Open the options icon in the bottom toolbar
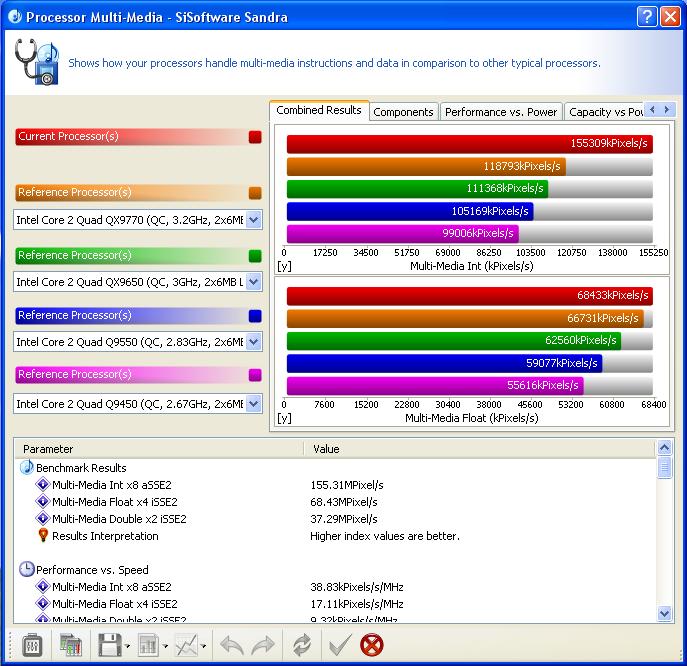Viewport: 687px width, 666px height. 32,645
